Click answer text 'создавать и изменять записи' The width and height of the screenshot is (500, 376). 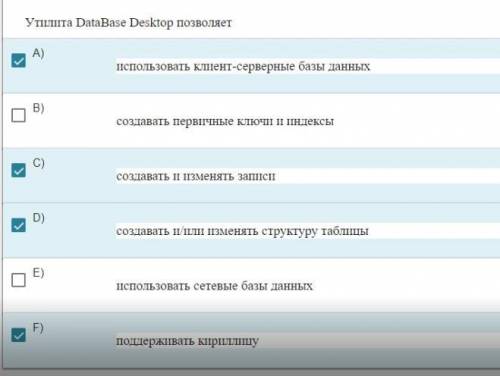coord(196,176)
